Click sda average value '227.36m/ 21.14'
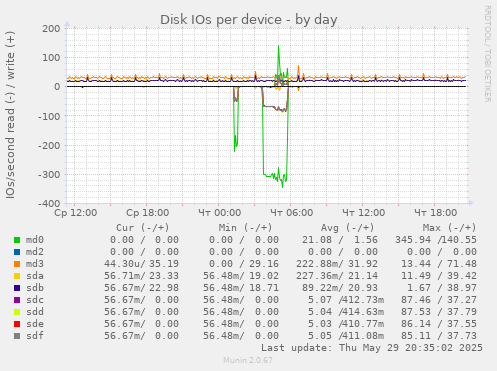Screen dimensions: 497x371 click(337, 276)
